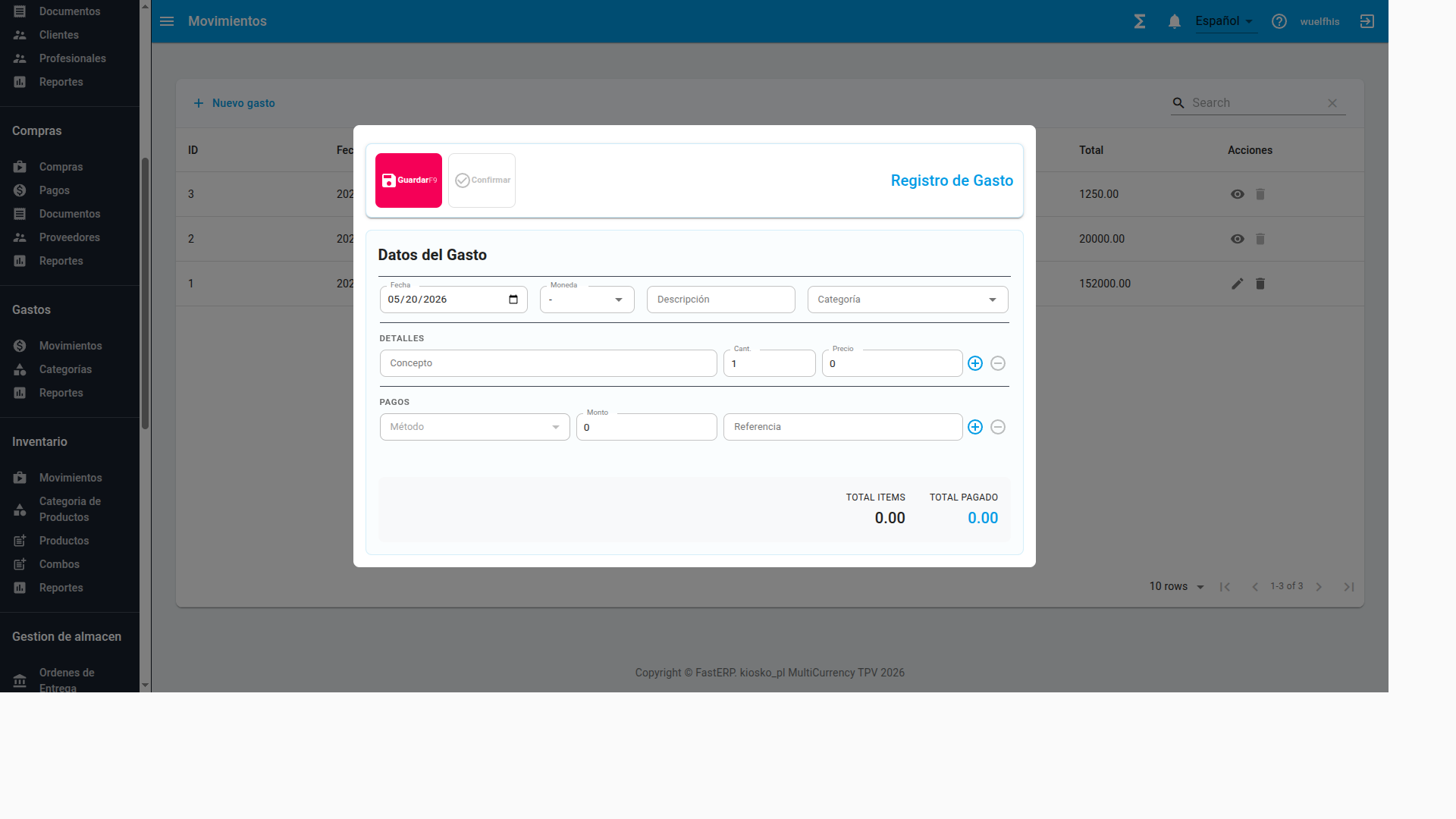Go to previous page chevron
The width and height of the screenshot is (1456, 819).
point(1255,587)
